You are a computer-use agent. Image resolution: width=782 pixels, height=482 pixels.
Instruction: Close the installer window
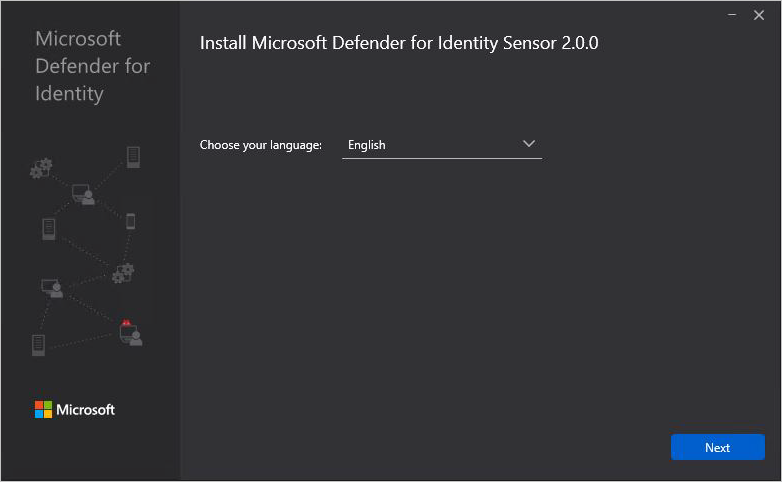point(759,15)
